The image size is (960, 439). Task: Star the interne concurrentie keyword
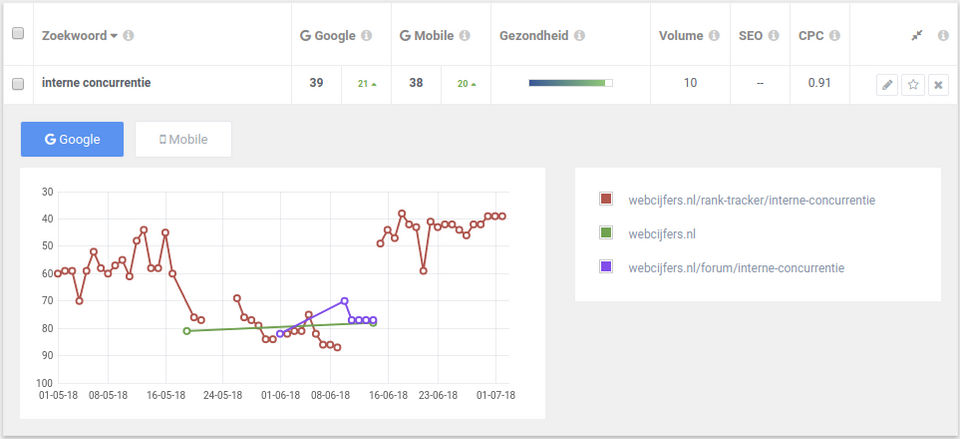pyautogui.click(x=913, y=85)
